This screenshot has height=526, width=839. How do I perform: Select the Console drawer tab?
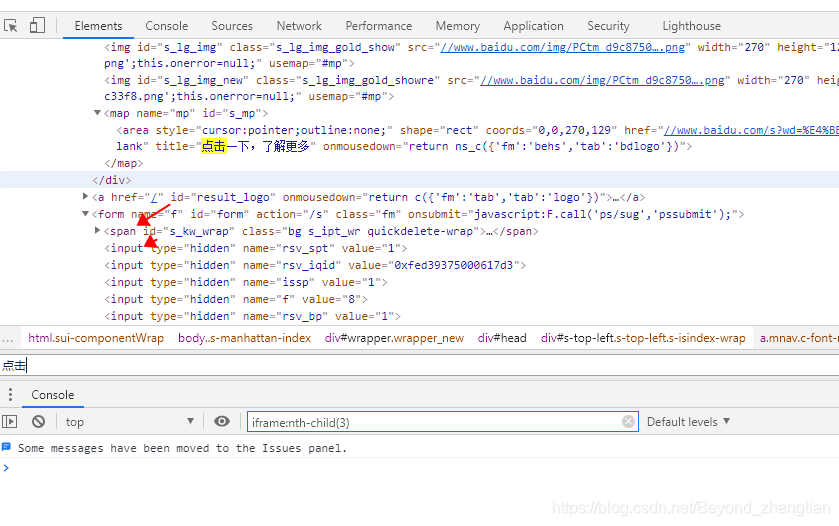52,395
